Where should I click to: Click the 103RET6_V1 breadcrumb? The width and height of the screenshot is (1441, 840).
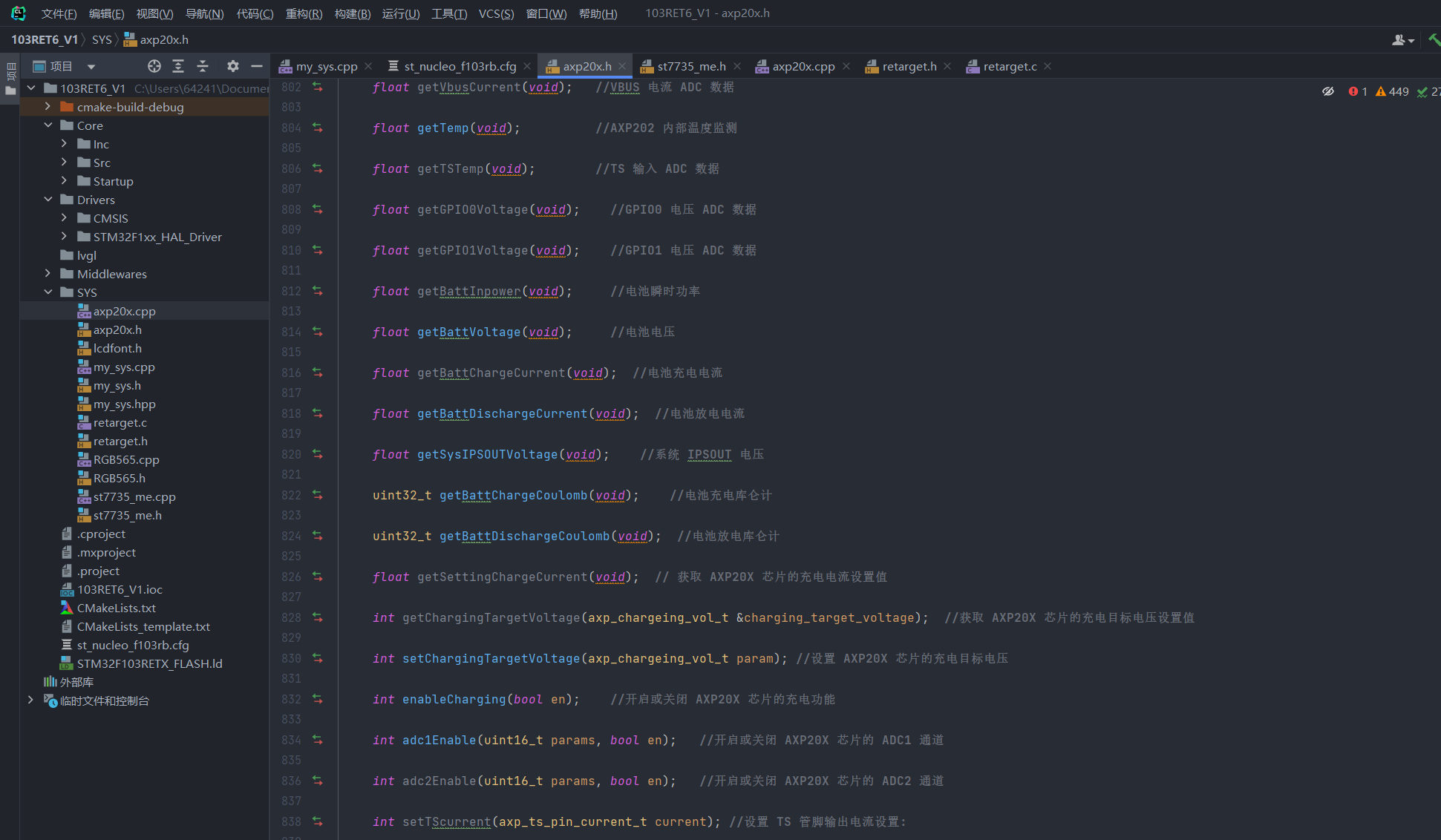(45, 40)
